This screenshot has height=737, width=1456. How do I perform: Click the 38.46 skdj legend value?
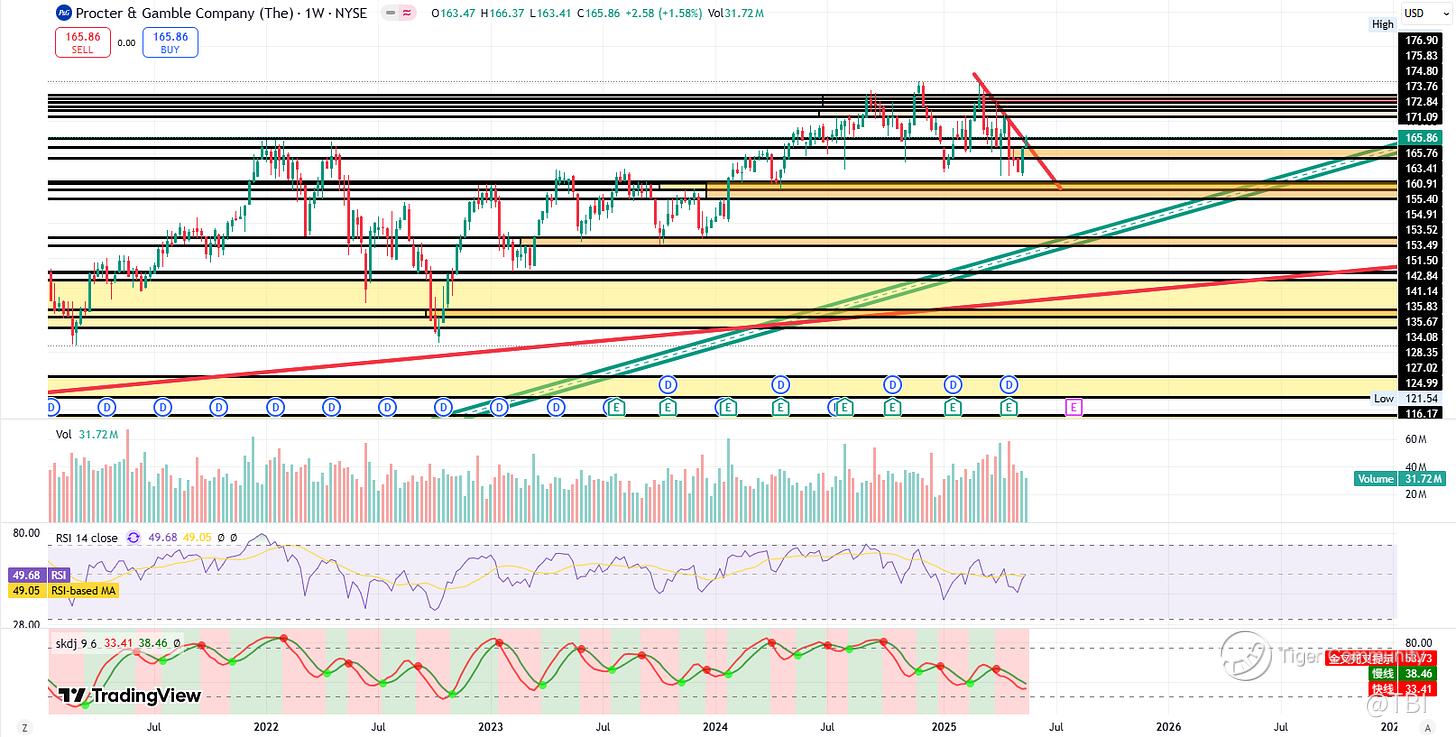(x=153, y=643)
